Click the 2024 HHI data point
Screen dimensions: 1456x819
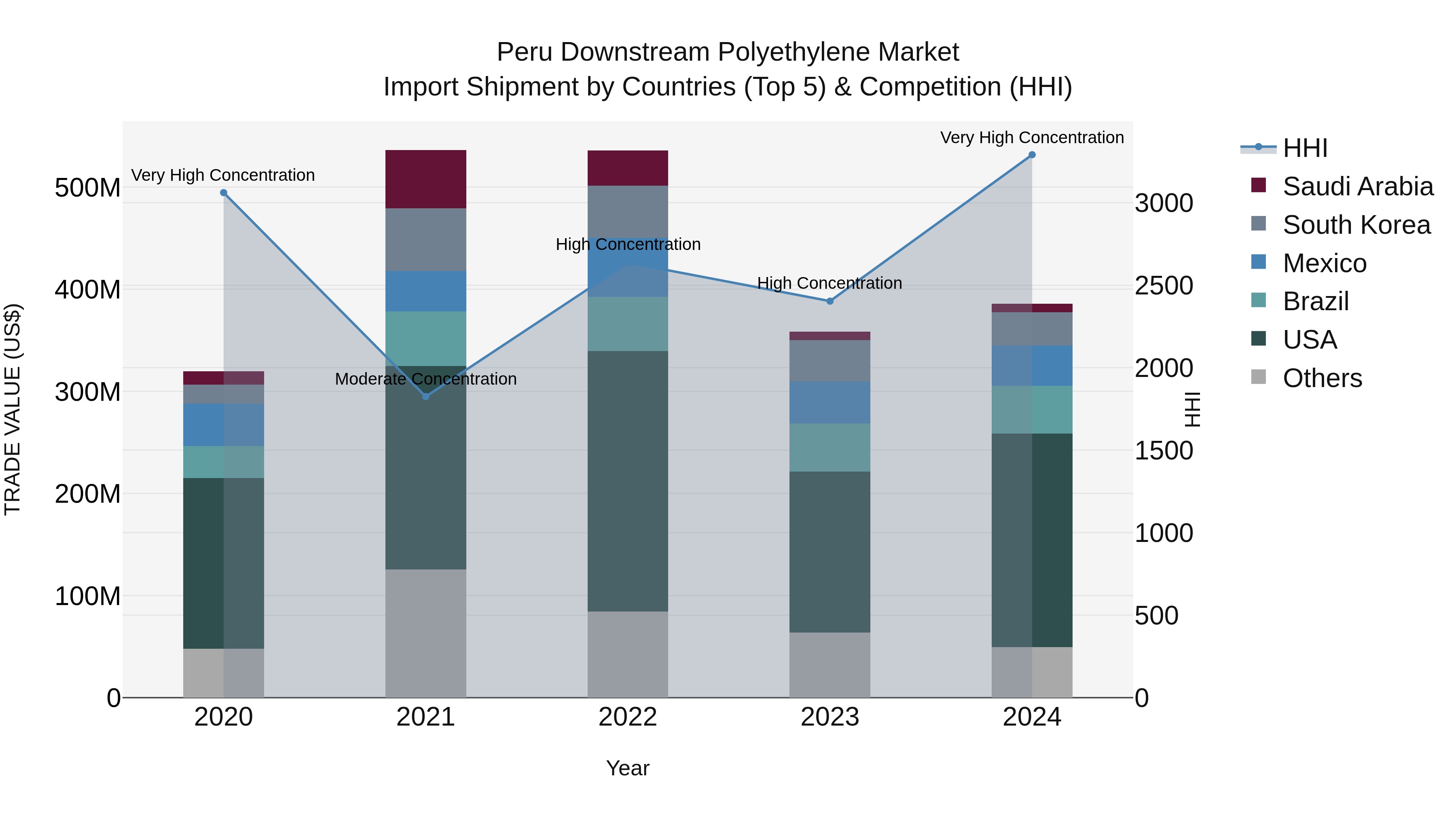click(x=1032, y=155)
